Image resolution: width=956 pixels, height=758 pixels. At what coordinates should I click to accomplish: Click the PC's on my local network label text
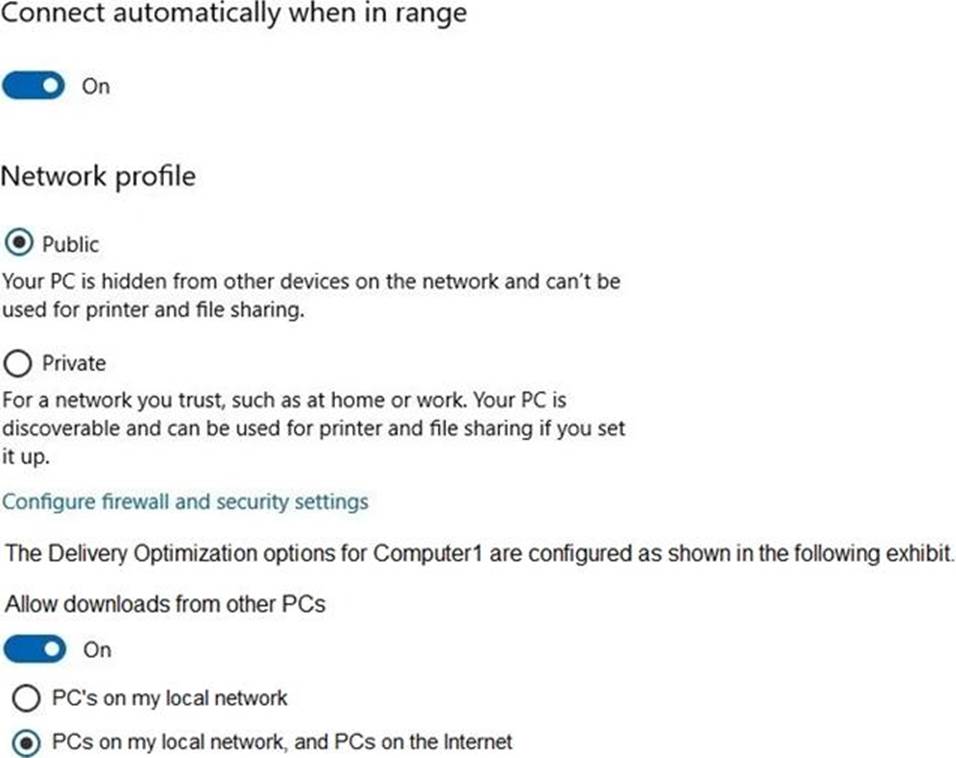tap(169, 697)
